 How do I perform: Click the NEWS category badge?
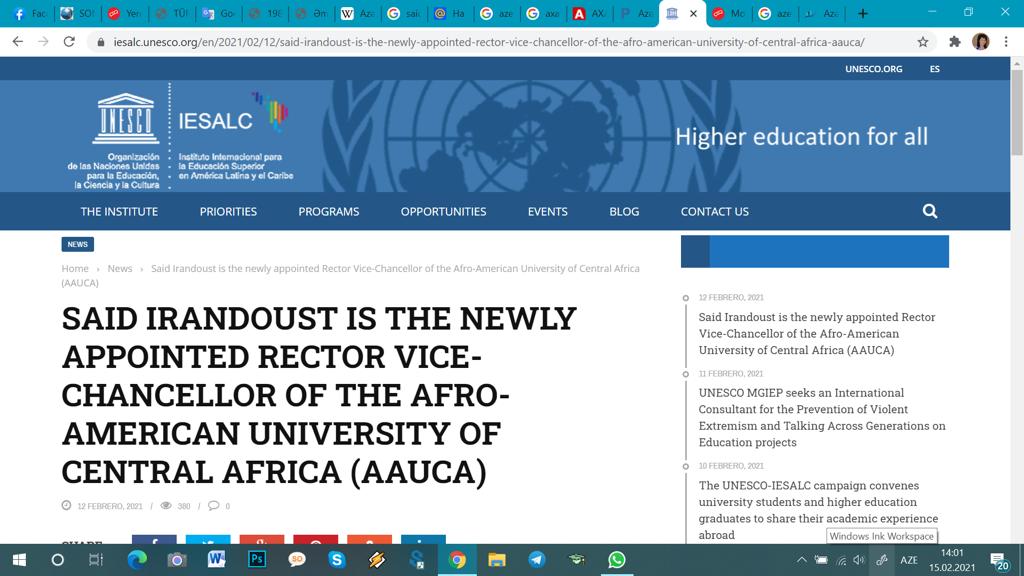(78, 244)
